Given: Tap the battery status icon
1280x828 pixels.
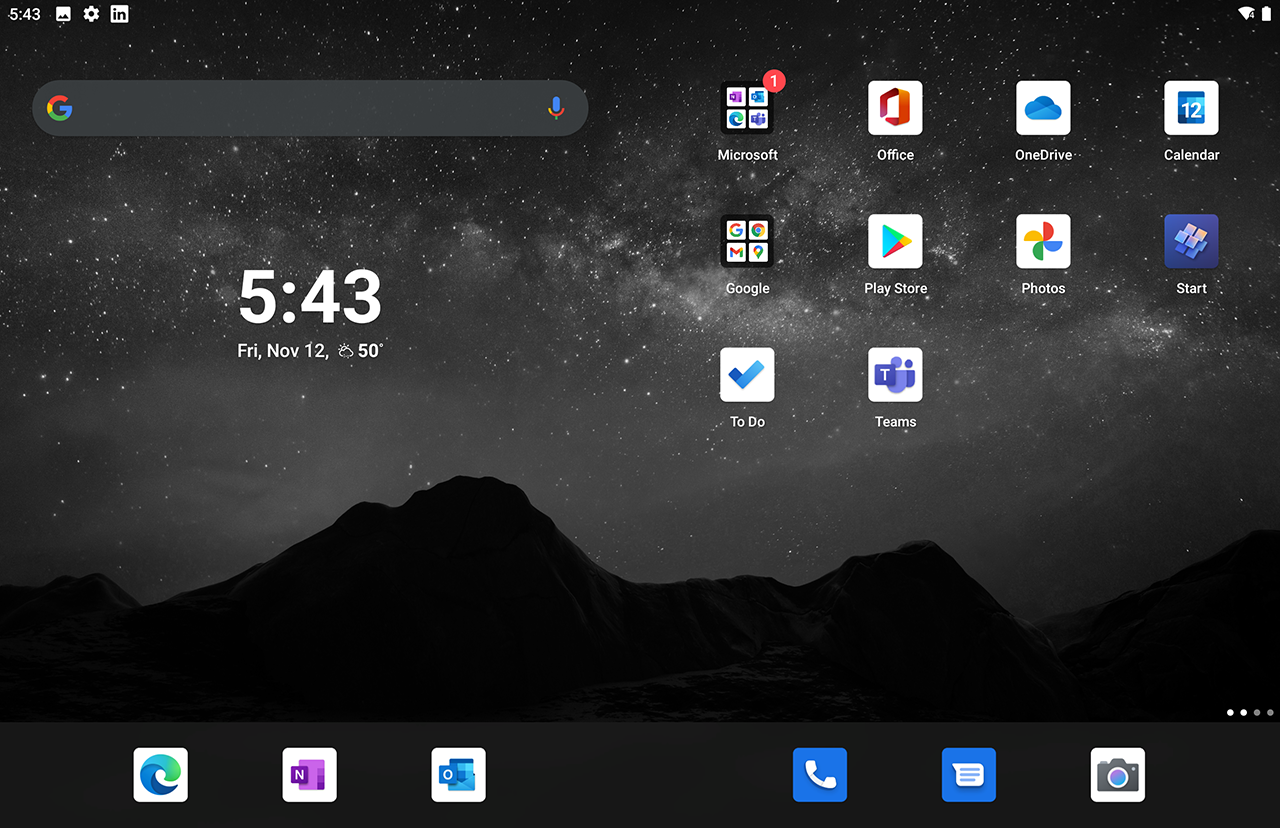Looking at the screenshot, I should (x=1266, y=14).
